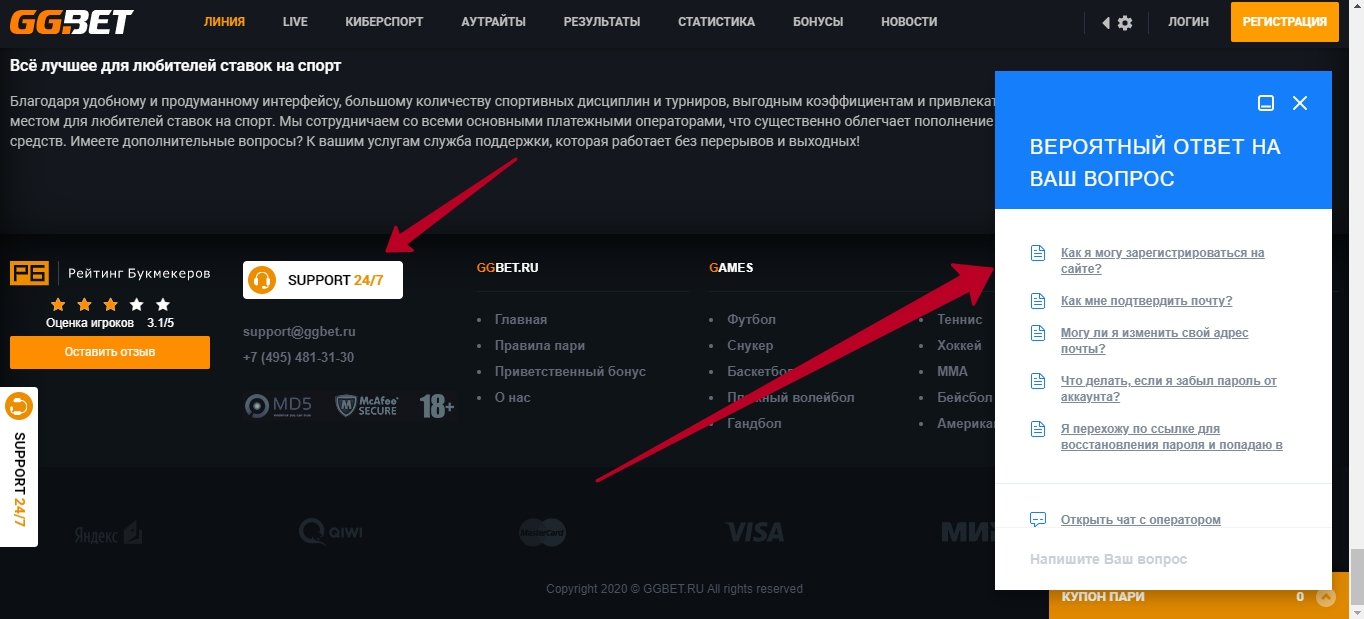
Task: Expand the header options arrow left of the gear
Action: tap(1106, 22)
